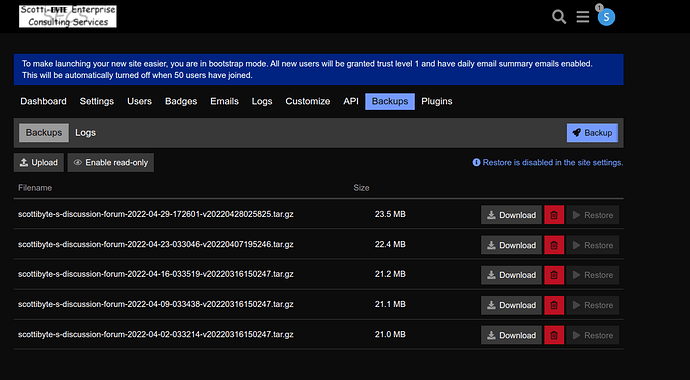Download the 22.4 MB backup file
The image size is (690, 380).
tap(511, 245)
